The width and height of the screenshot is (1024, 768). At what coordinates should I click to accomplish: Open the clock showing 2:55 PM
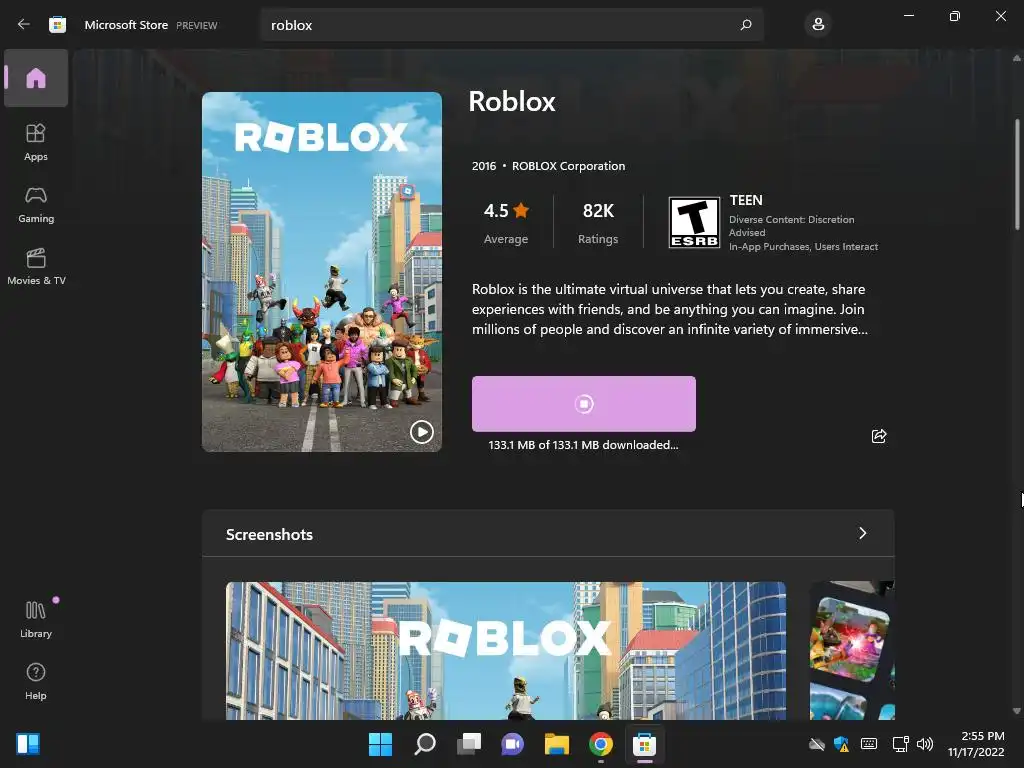point(976,744)
